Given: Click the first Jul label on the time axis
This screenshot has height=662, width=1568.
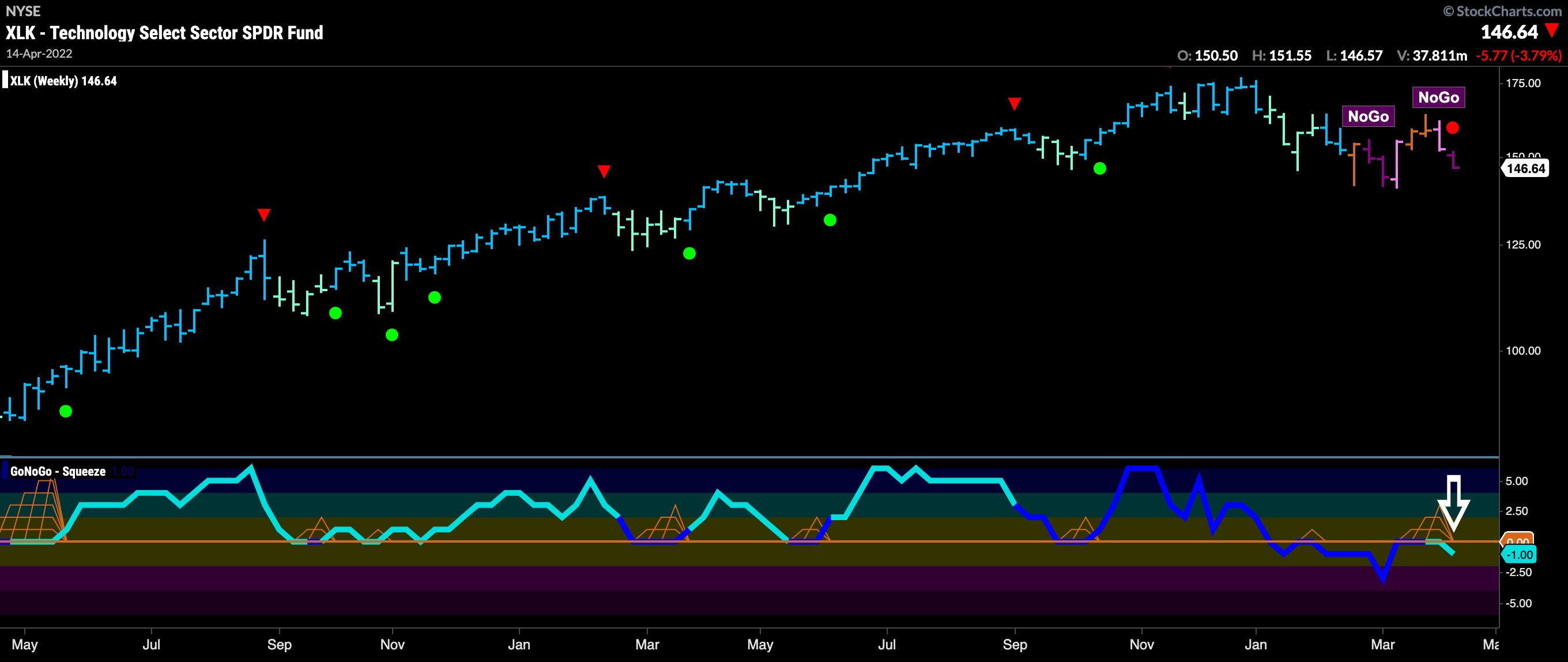Looking at the screenshot, I should click(x=152, y=644).
